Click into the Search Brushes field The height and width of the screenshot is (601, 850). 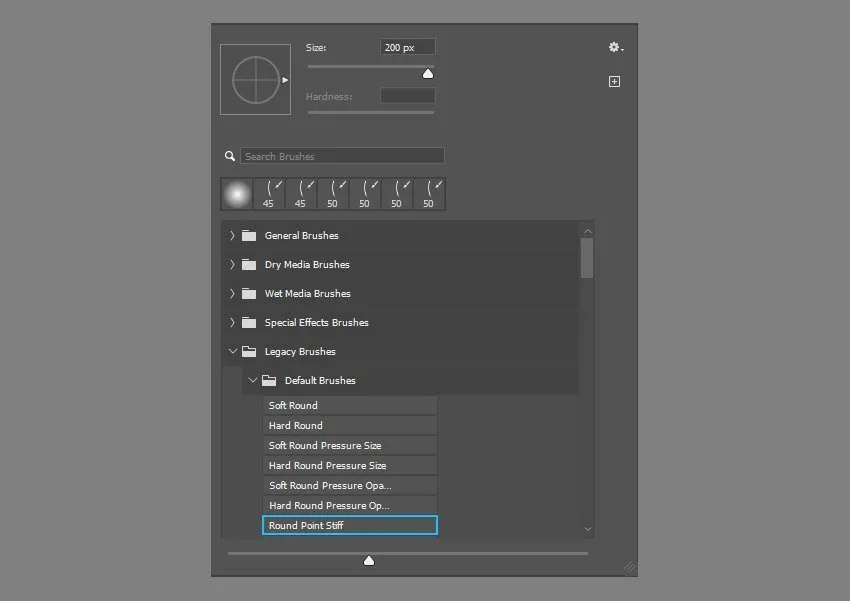(343, 156)
